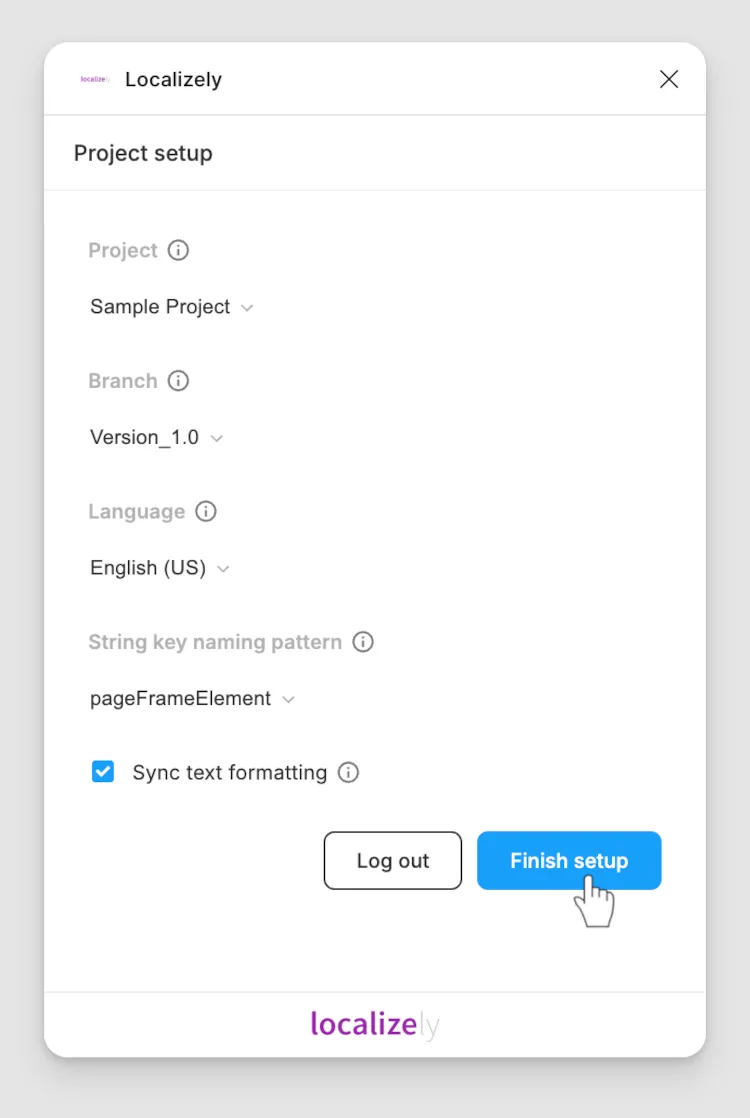The width and height of the screenshot is (750, 1118).
Task: Click the String key naming pattern label
Action: click(215, 642)
